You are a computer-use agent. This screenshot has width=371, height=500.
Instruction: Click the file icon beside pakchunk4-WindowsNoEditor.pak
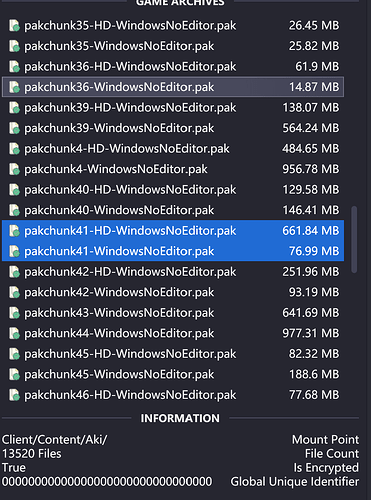click(x=14, y=169)
